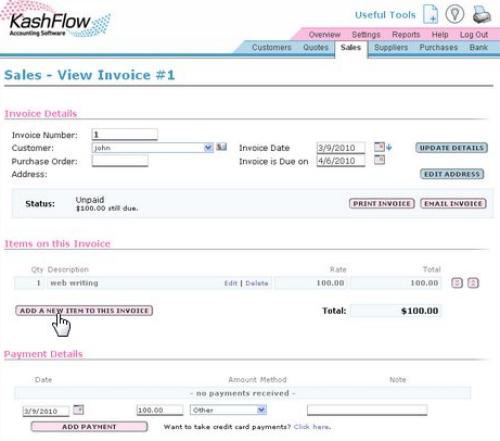Click Delete link for web writing item
This screenshot has height=441, width=500.
(257, 283)
